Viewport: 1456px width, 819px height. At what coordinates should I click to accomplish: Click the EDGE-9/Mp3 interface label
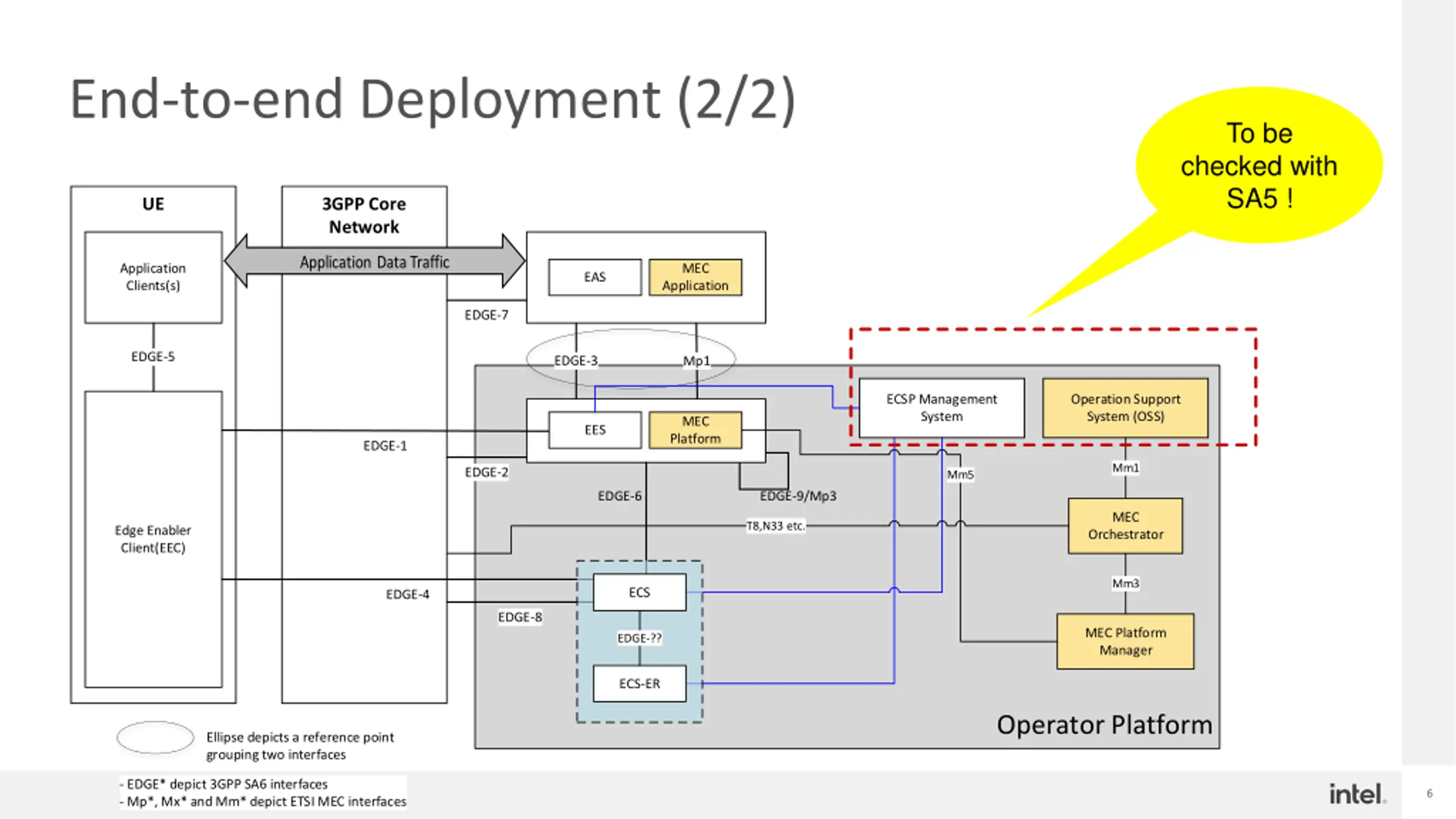[x=798, y=496]
